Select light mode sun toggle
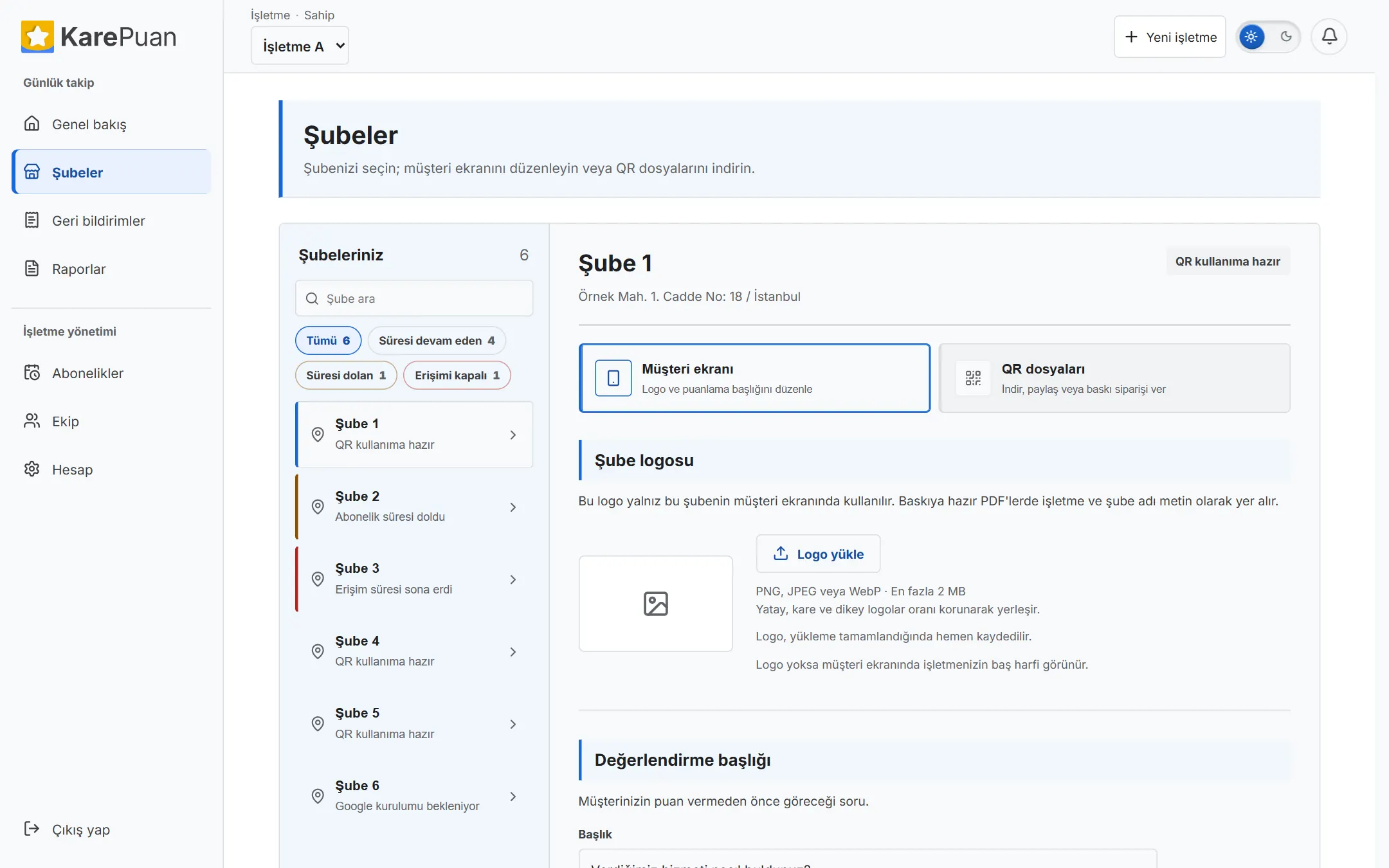 pyautogui.click(x=1251, y=37)
